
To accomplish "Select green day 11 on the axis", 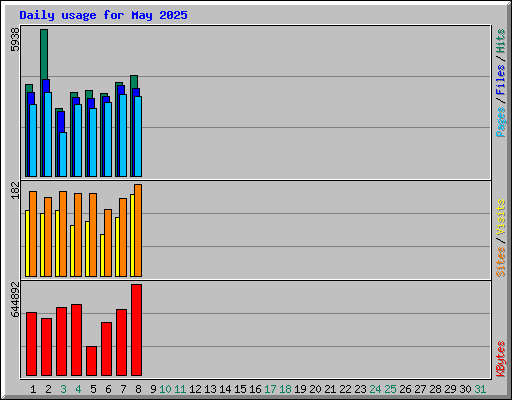I will click(180, 389).
